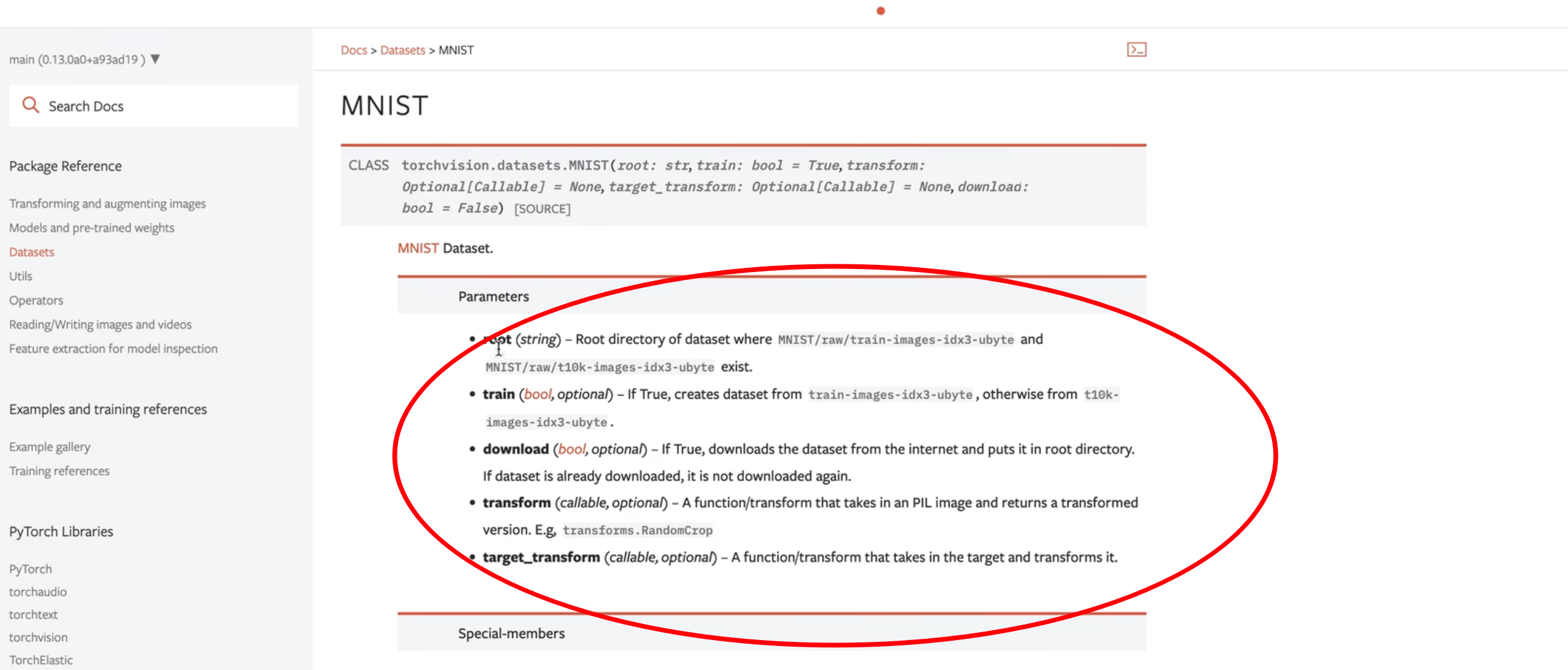Image resolution: width=1568 pixels, height=670 pixels.
Task: Open Reading/Writing images and videos
Action: click(100, 324)
